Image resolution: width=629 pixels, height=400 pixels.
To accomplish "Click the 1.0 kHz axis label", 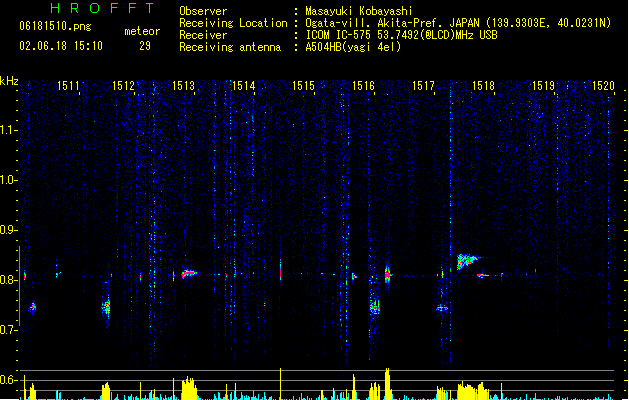I will pos(8,180).
